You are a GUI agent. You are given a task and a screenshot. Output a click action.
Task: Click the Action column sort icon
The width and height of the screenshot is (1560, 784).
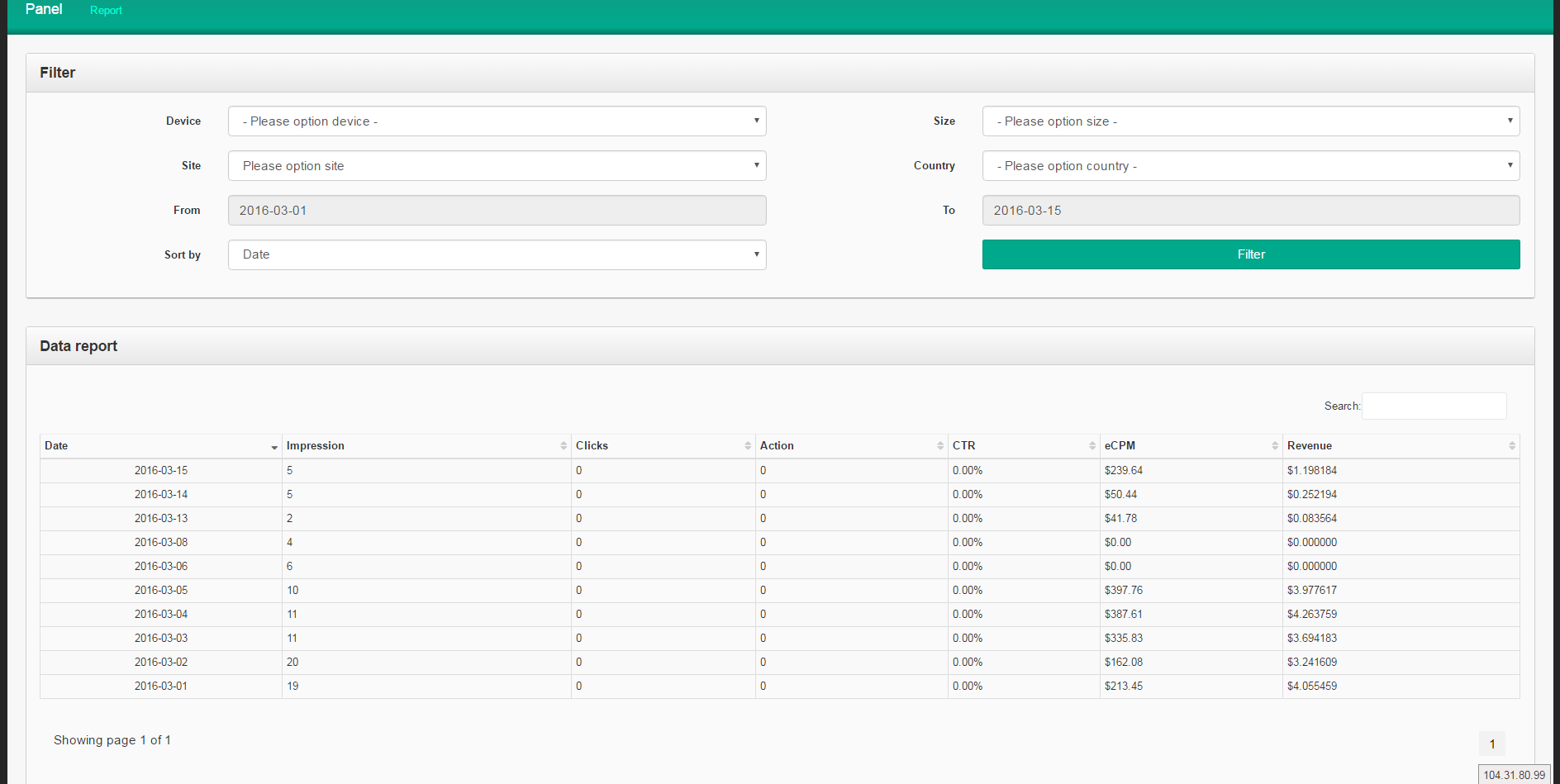click(940, 446)
